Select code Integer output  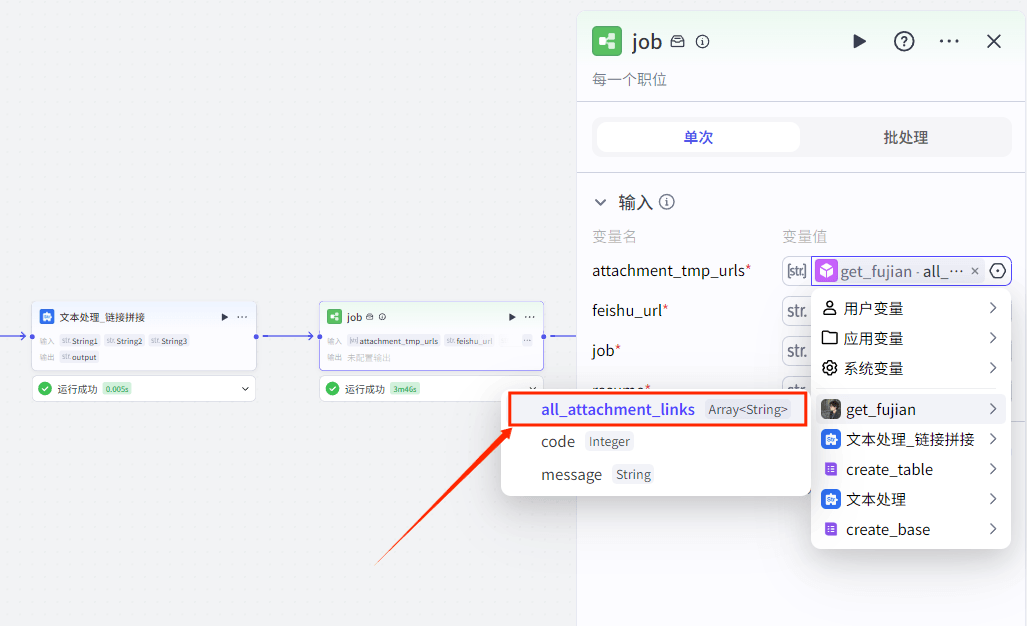[655, 442]
